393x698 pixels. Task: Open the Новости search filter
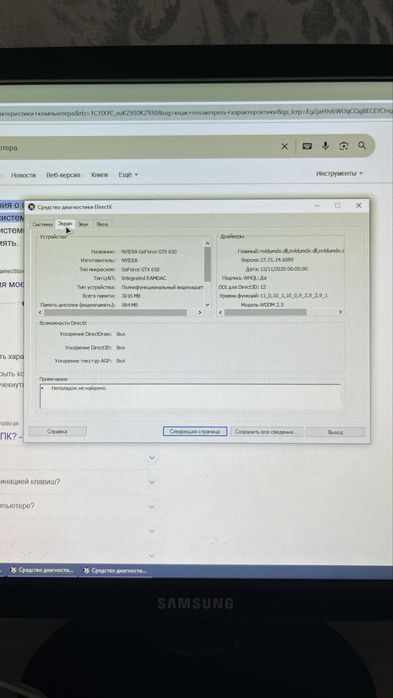[24, 175]
